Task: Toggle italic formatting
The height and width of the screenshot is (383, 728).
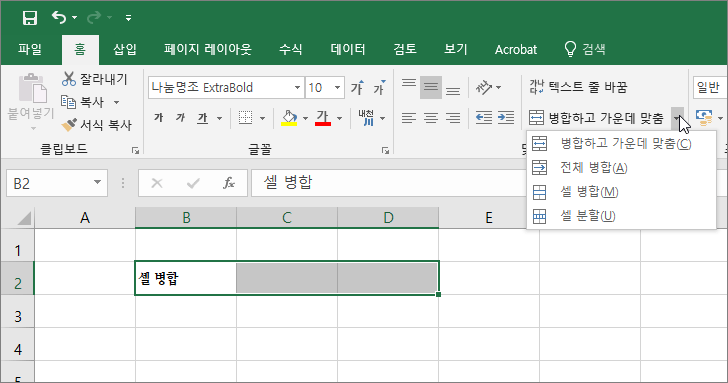Action: tap(180, 118)
